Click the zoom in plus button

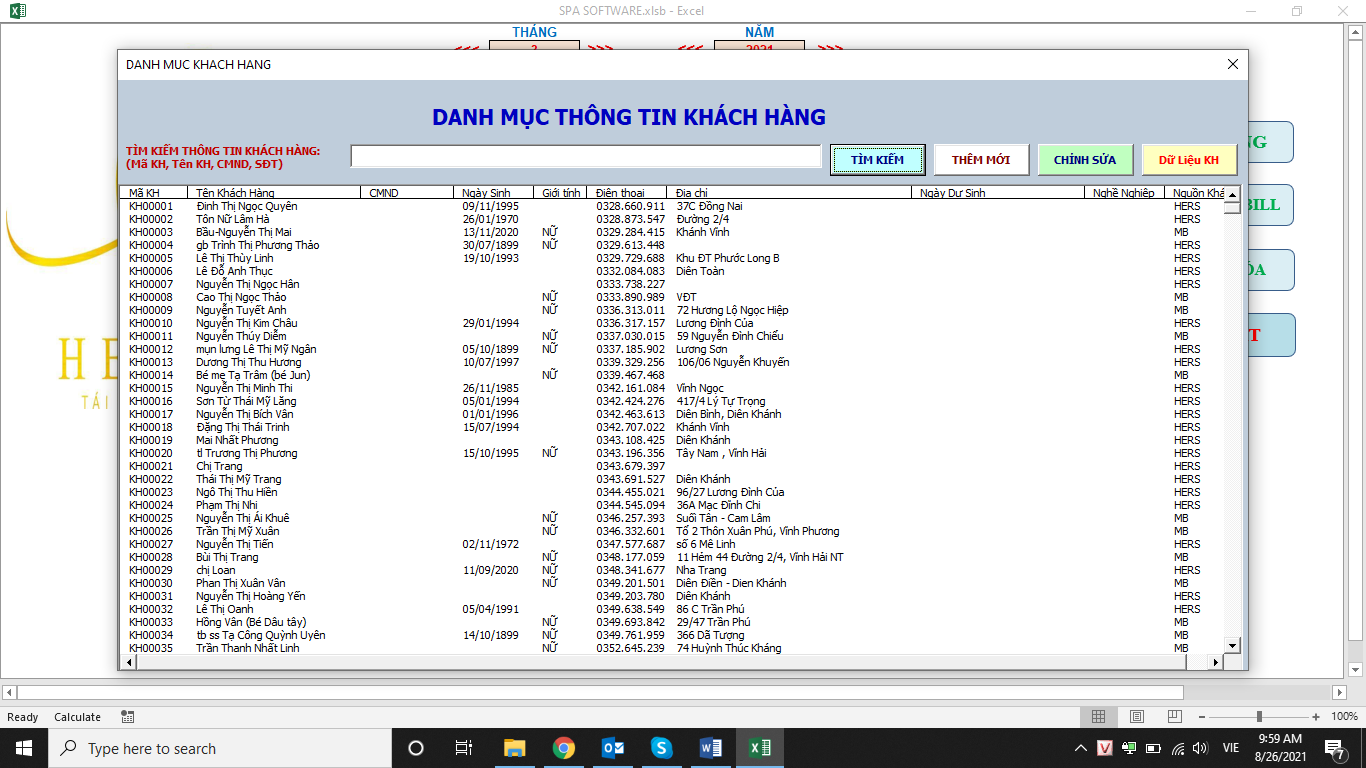(x=1318, y=717)
